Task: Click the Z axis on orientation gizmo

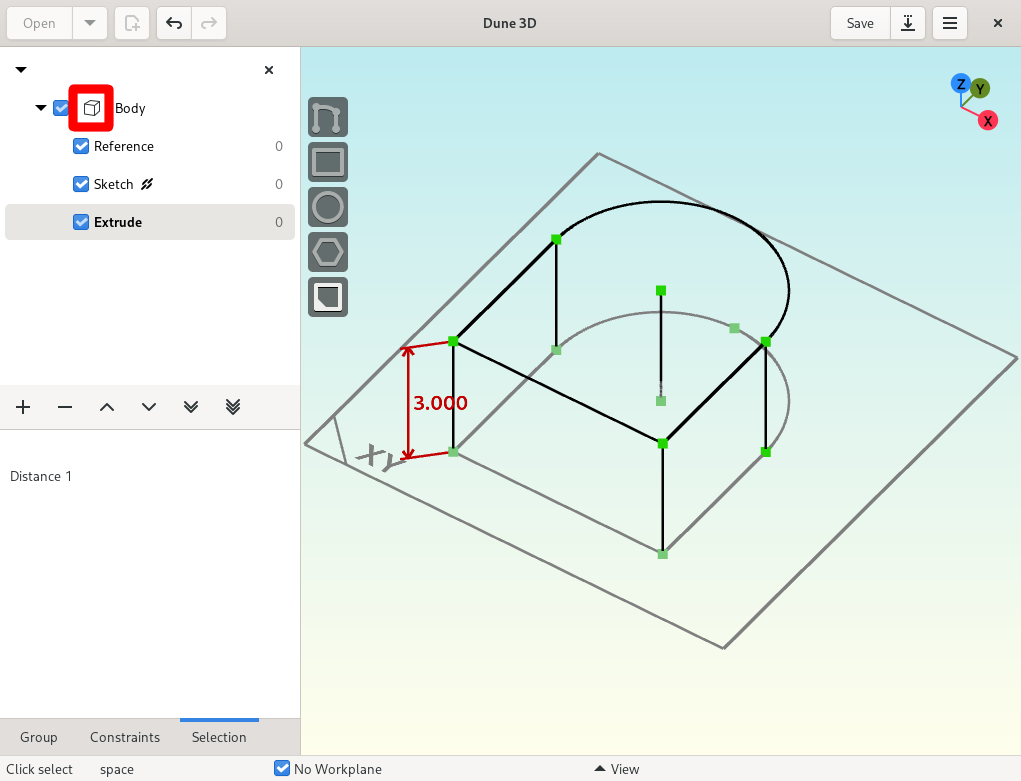Action: 960,84
